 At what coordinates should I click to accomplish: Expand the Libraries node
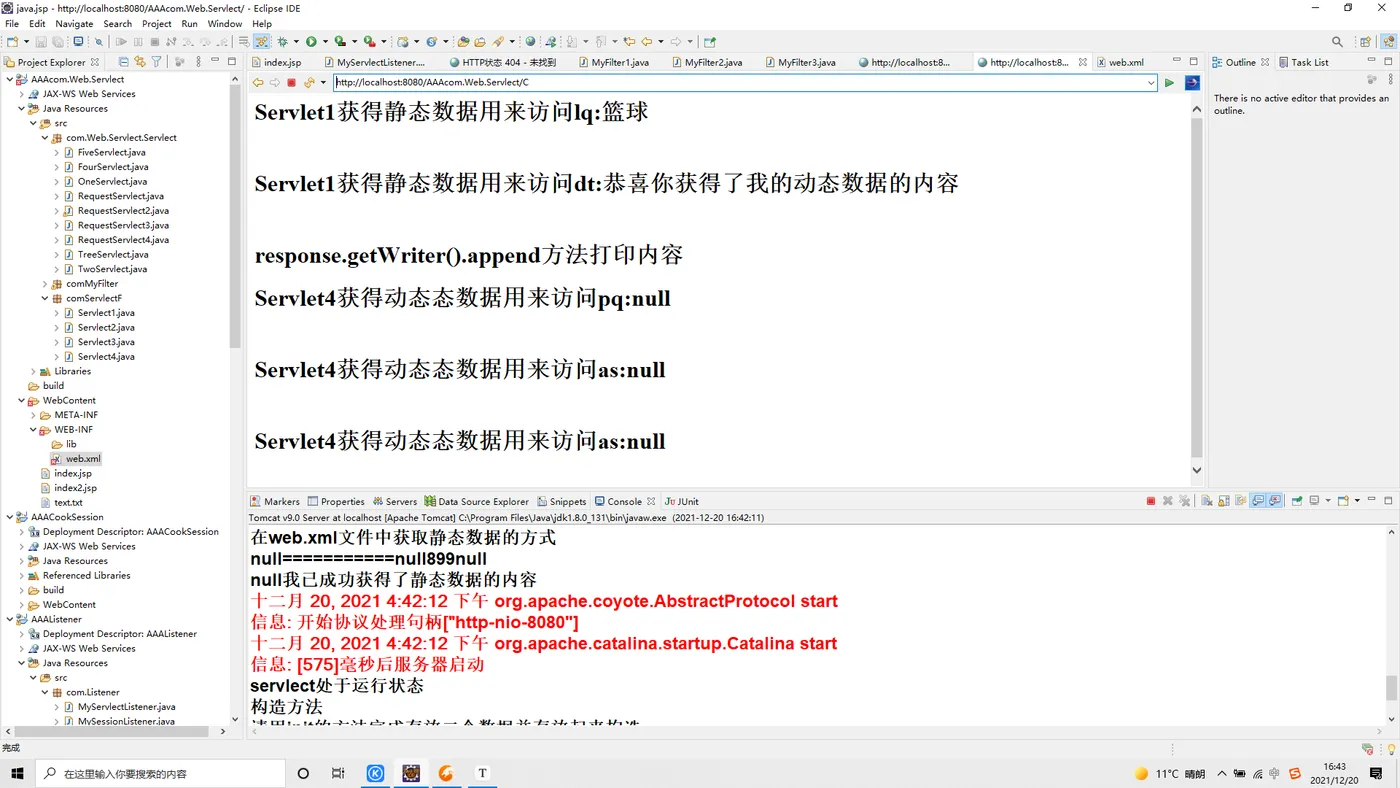pos(33,371)
